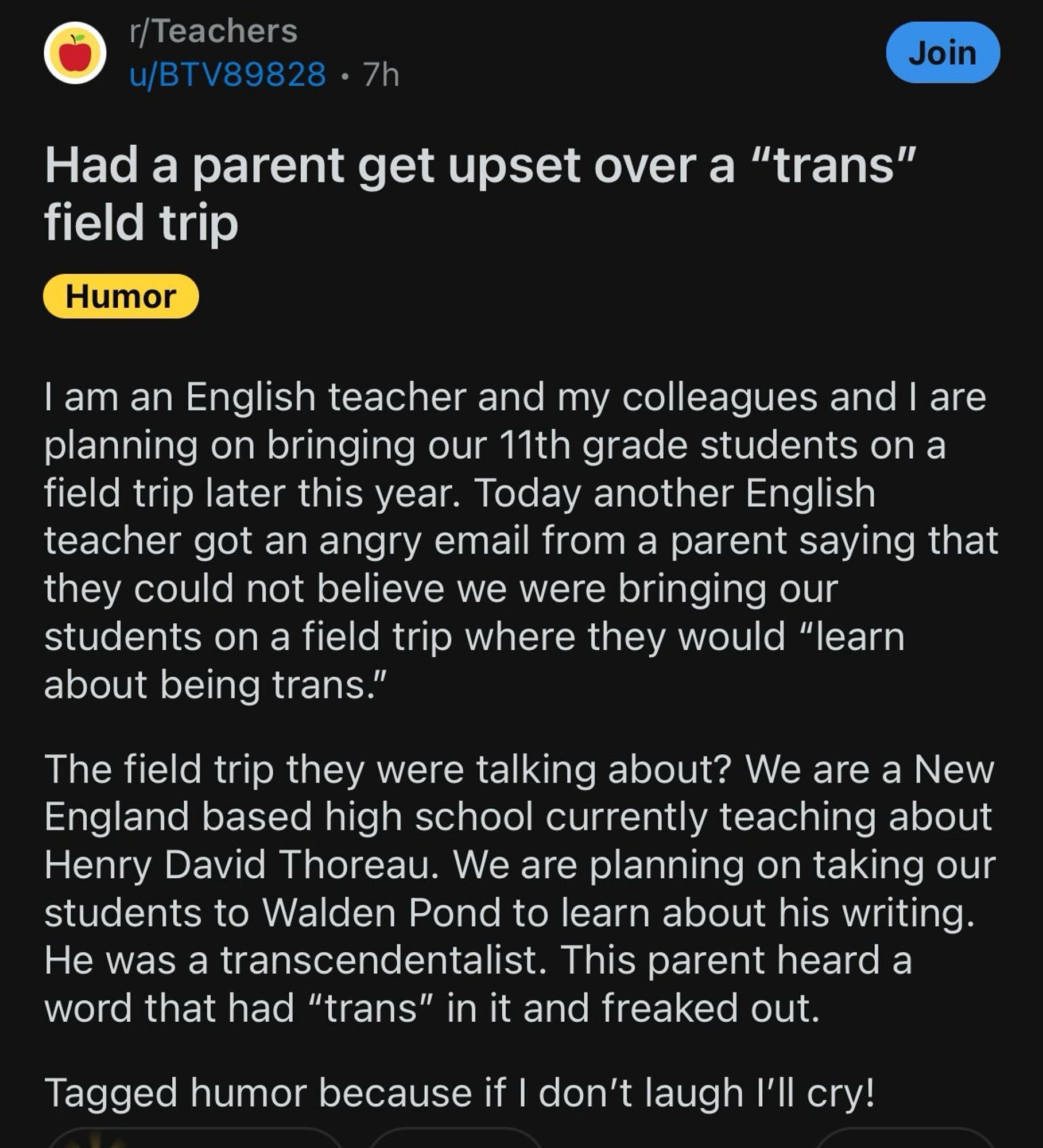Click the 7h post timestamp
This screenshot has width=1043, height=1148.
[381, 75]
